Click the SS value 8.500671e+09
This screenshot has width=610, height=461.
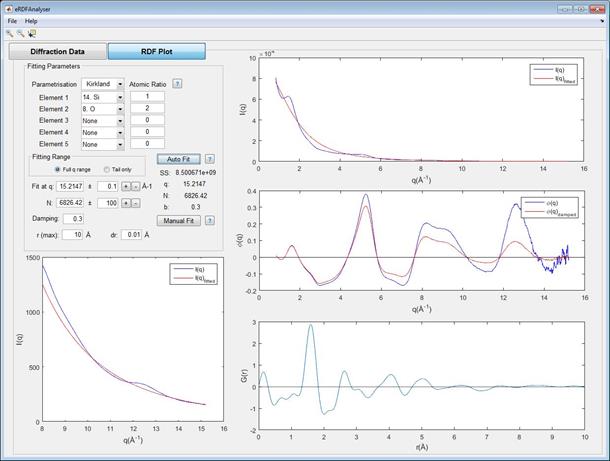(x=196, y=172)
